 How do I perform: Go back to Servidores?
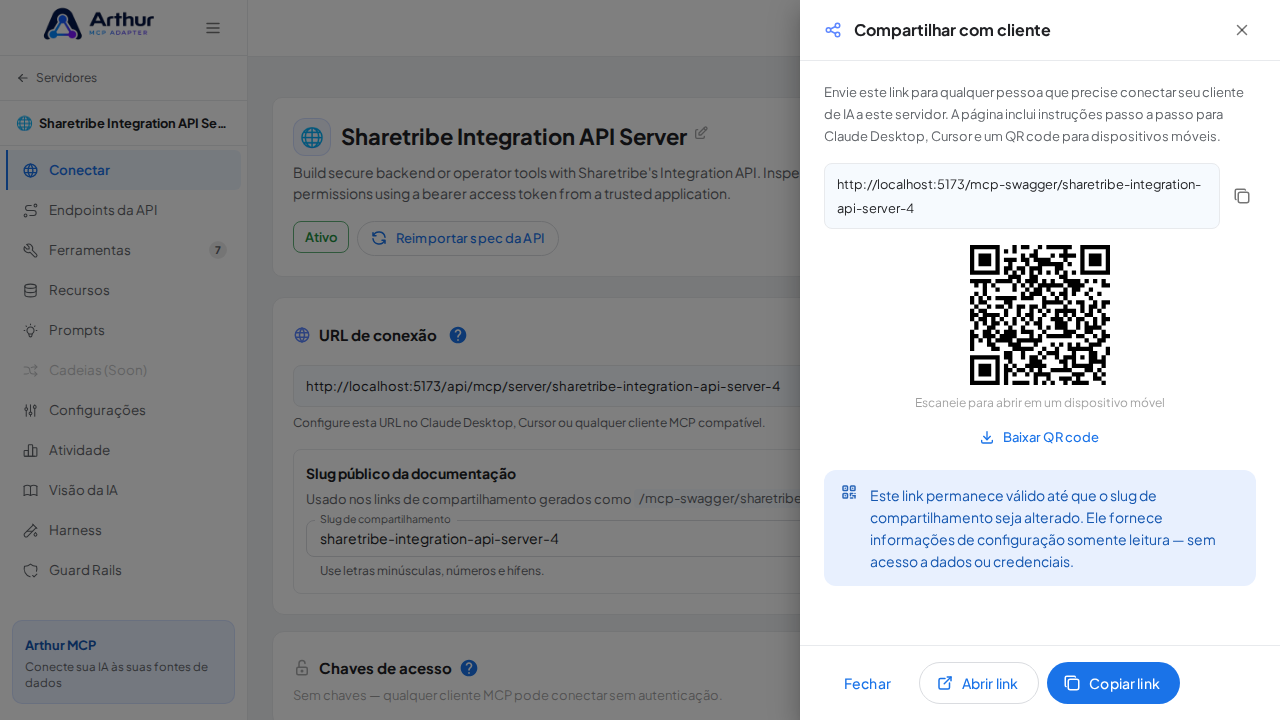tap(57, 78)
